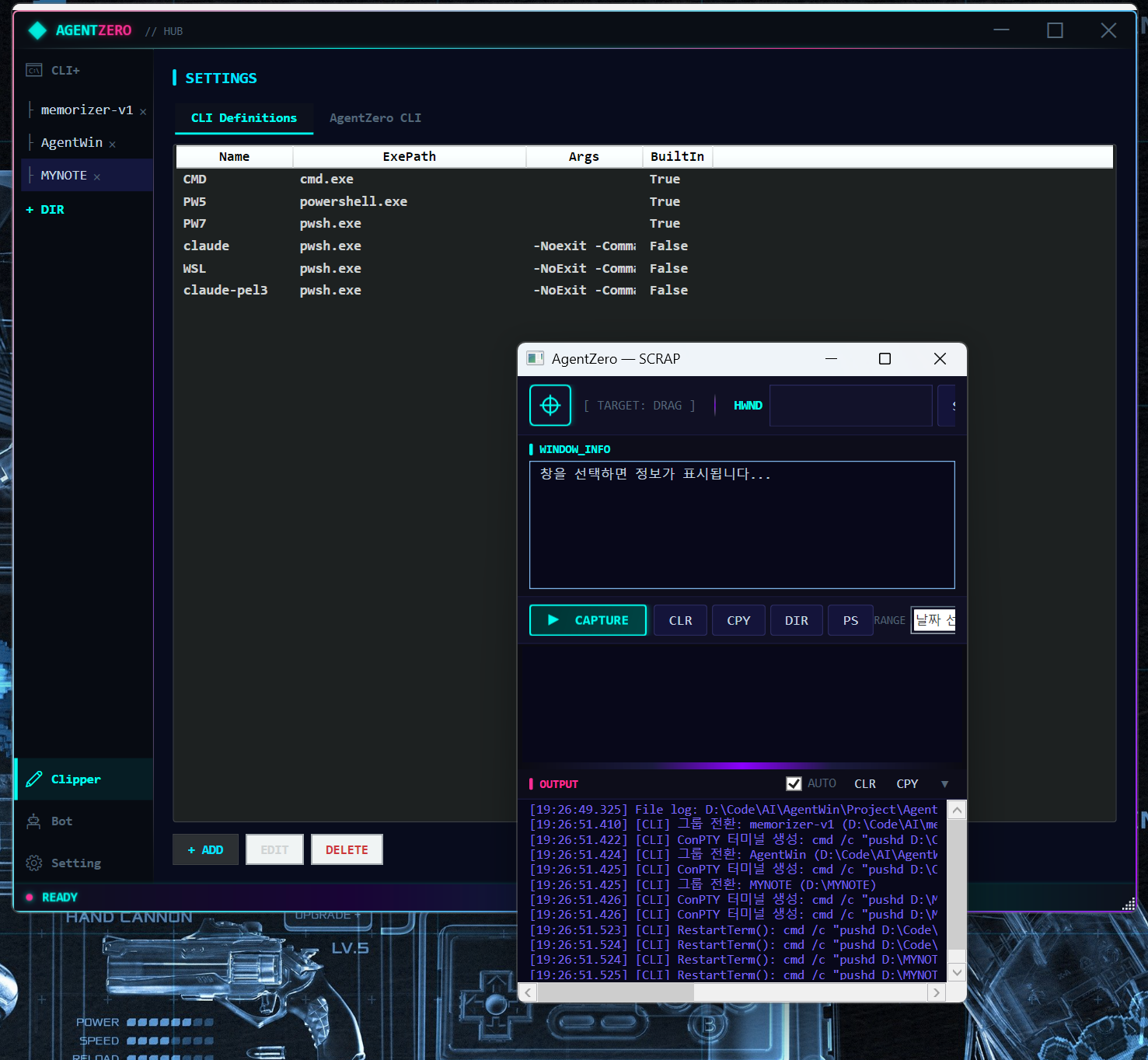1148x1060 pixels.
Task: Open the Setting gear page
Action: pos(75,863)
